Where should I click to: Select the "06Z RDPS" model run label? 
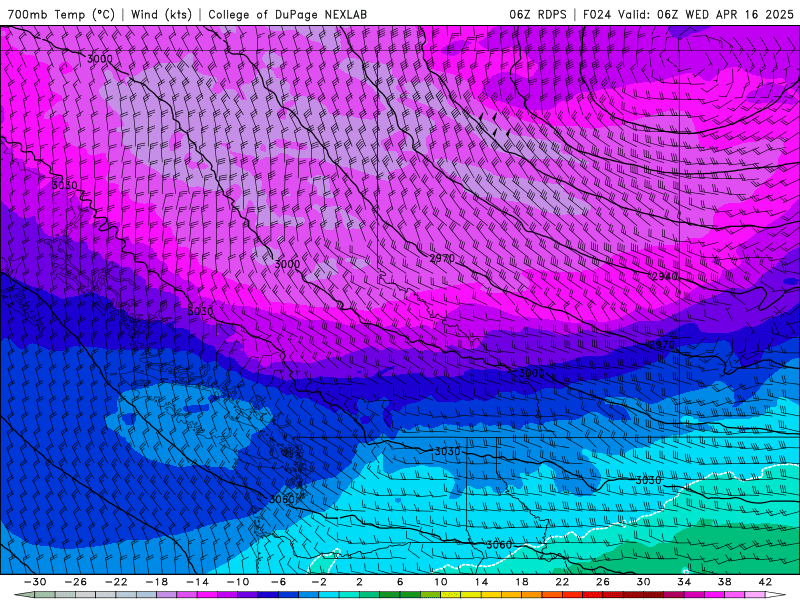tap(538, 14)
